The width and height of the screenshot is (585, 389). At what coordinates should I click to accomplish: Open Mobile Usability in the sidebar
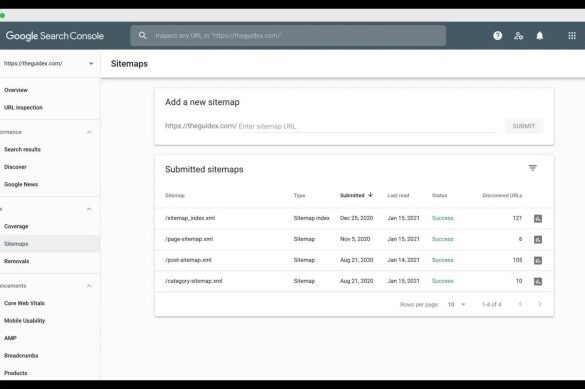(x=25, y=320)
